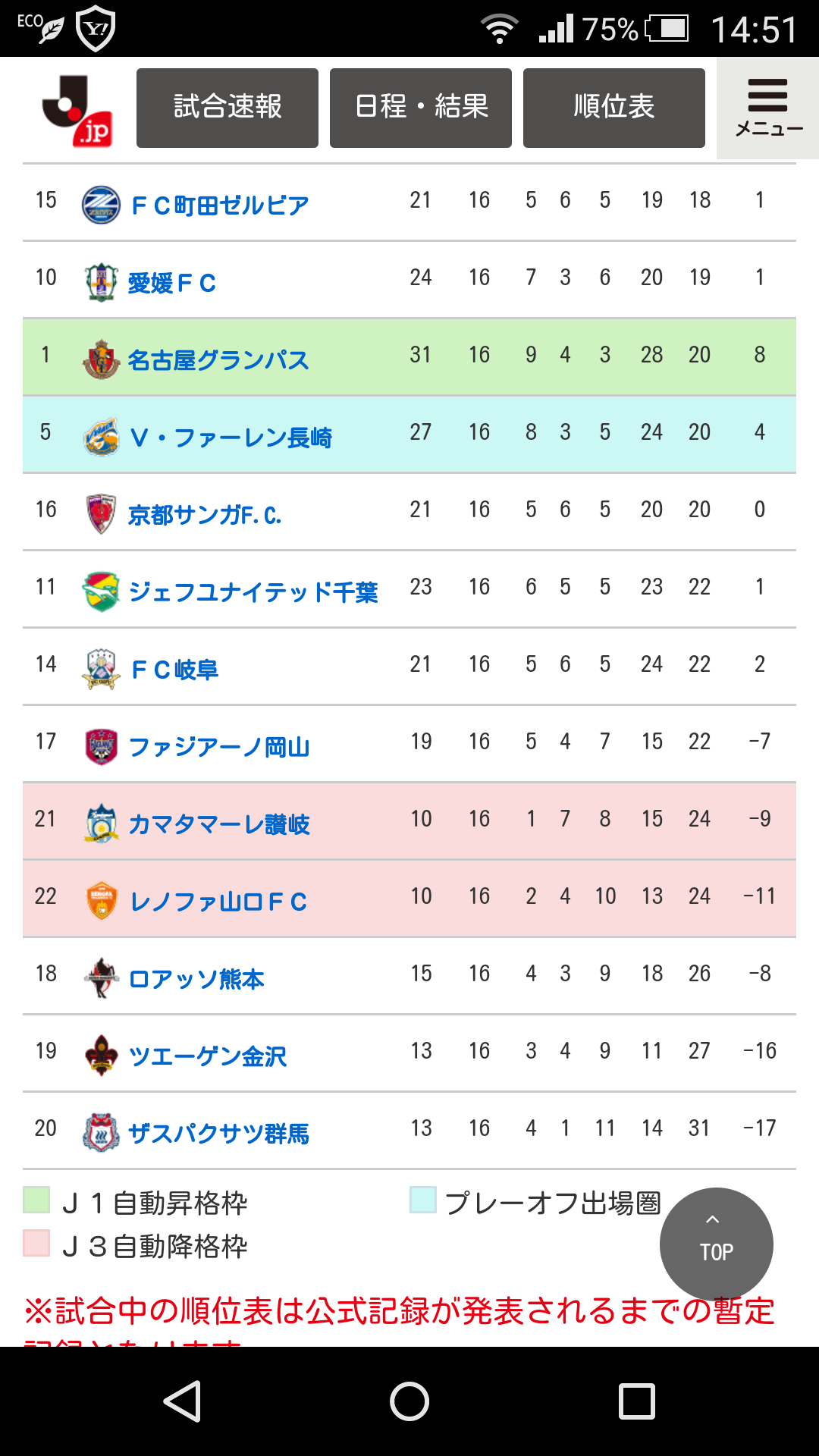The height and width of the screenshot is (1456, 819).
Task: Open ファジアーノ岡山 team link
Action: 219,747
